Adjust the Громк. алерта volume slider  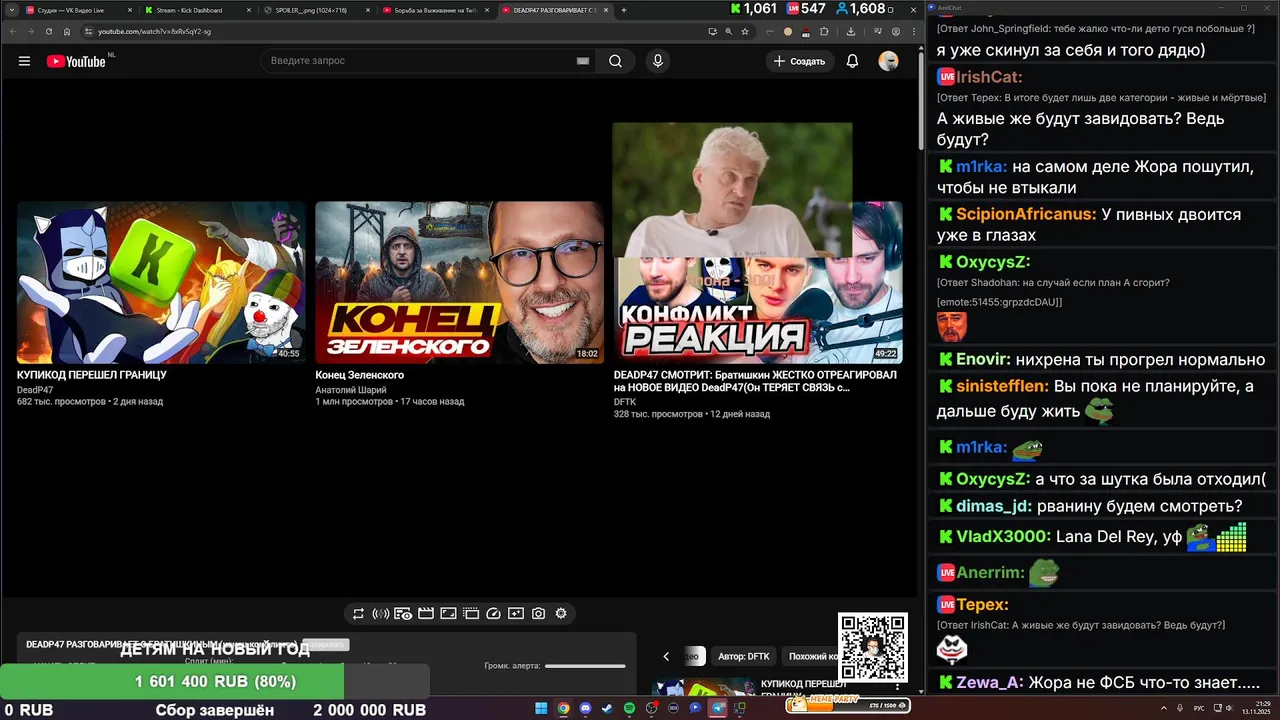[585, 666]
